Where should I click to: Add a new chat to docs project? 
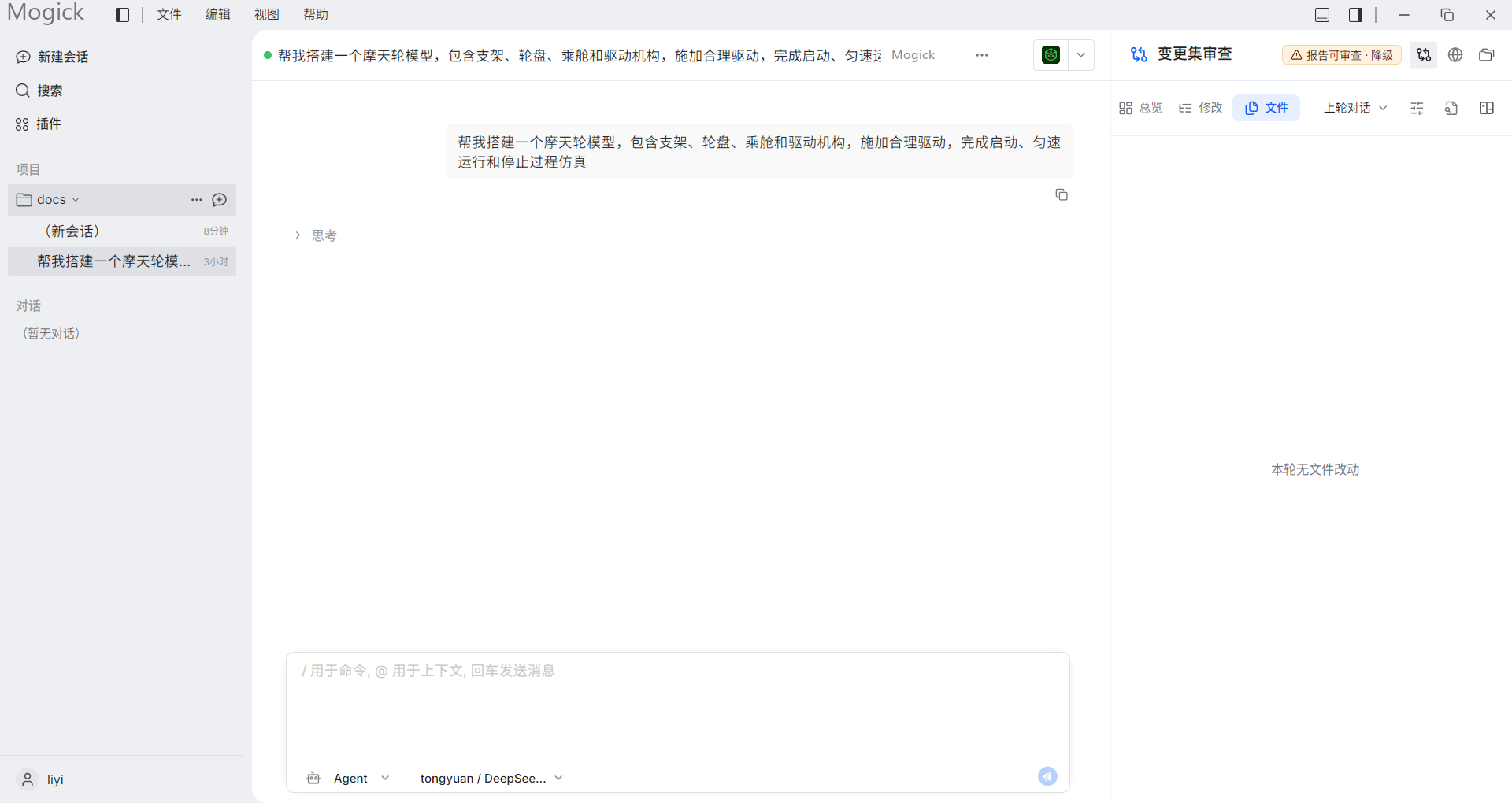coord(220,200)
